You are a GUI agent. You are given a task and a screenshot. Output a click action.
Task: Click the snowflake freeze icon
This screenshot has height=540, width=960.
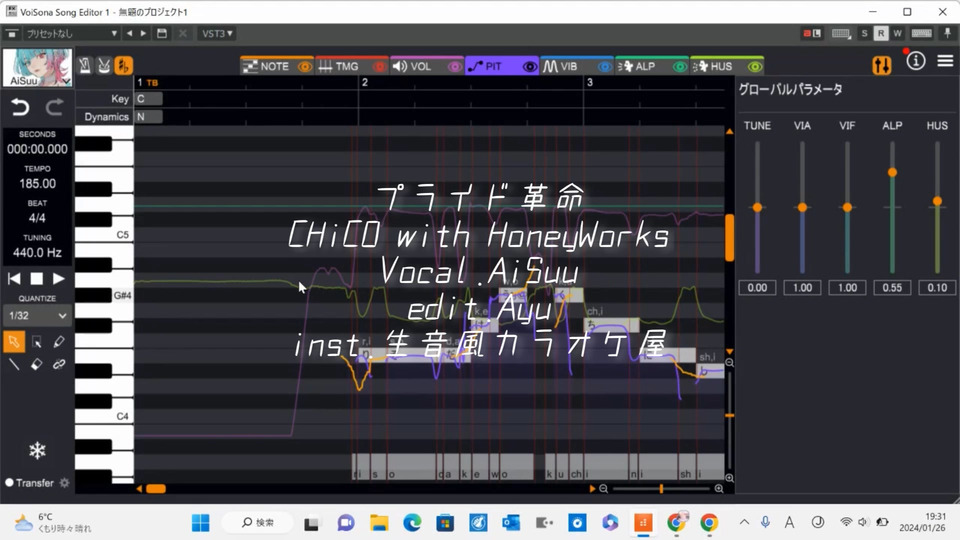pyautogui.click(x=37, y=451)
